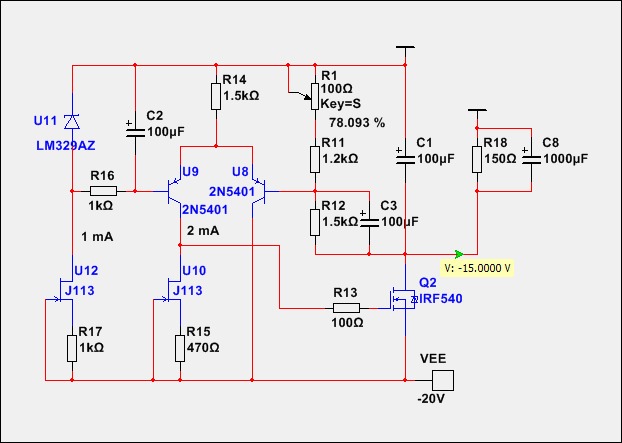Click the probe reading V: -15.0000 V

tap(477, 268)
